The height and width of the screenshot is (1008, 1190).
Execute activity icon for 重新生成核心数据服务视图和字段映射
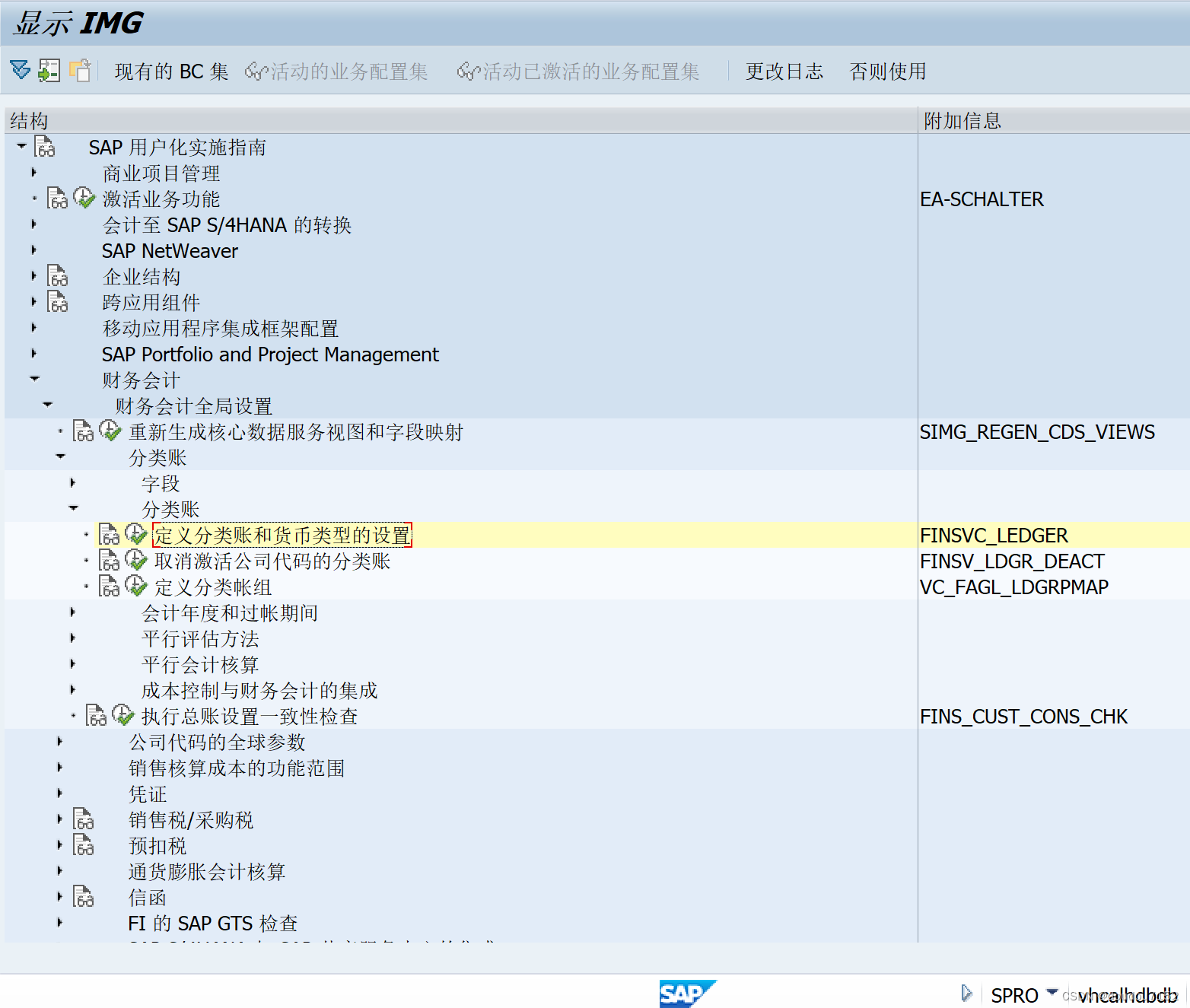click(110, 431)
